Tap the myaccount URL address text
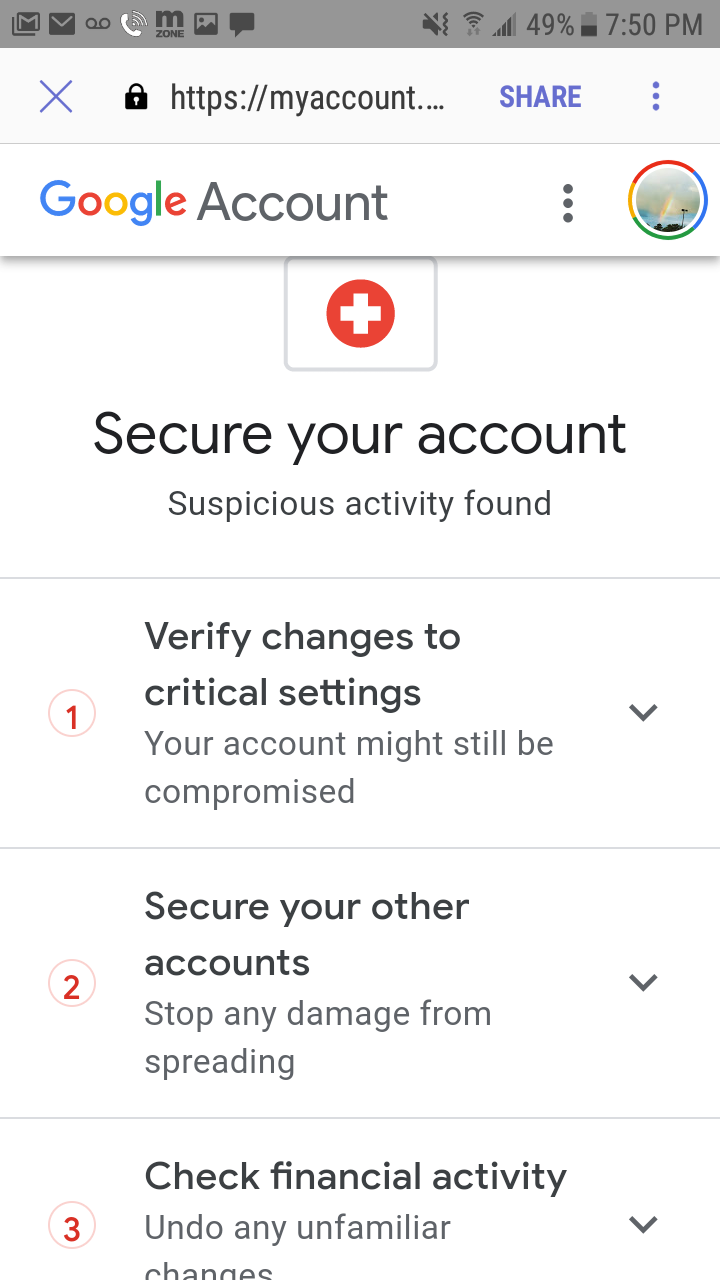The image size is (720, 1280). point(307,97)
